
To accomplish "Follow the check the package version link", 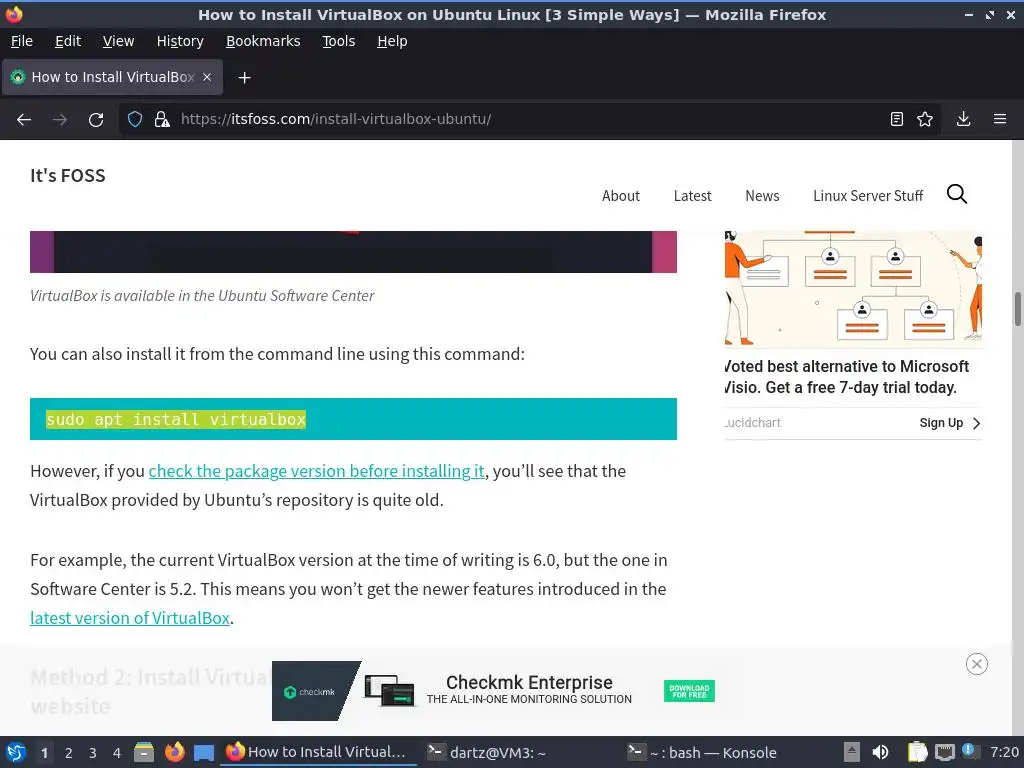I will coord(317,471).
